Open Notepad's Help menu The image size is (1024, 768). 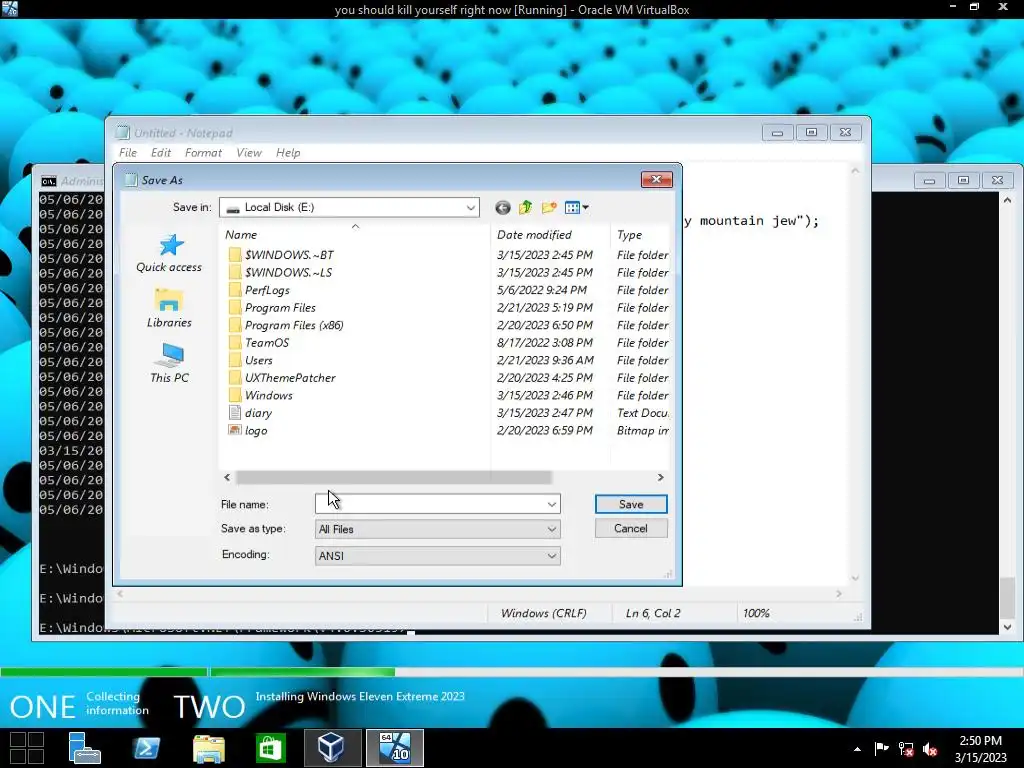(x=288, y=153)
